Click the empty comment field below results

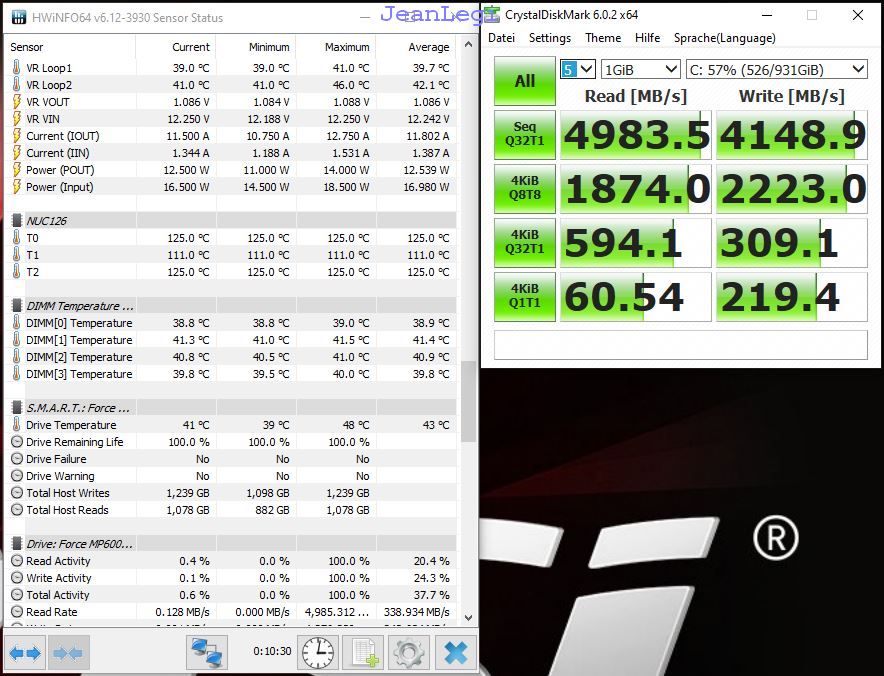[680, 344]
